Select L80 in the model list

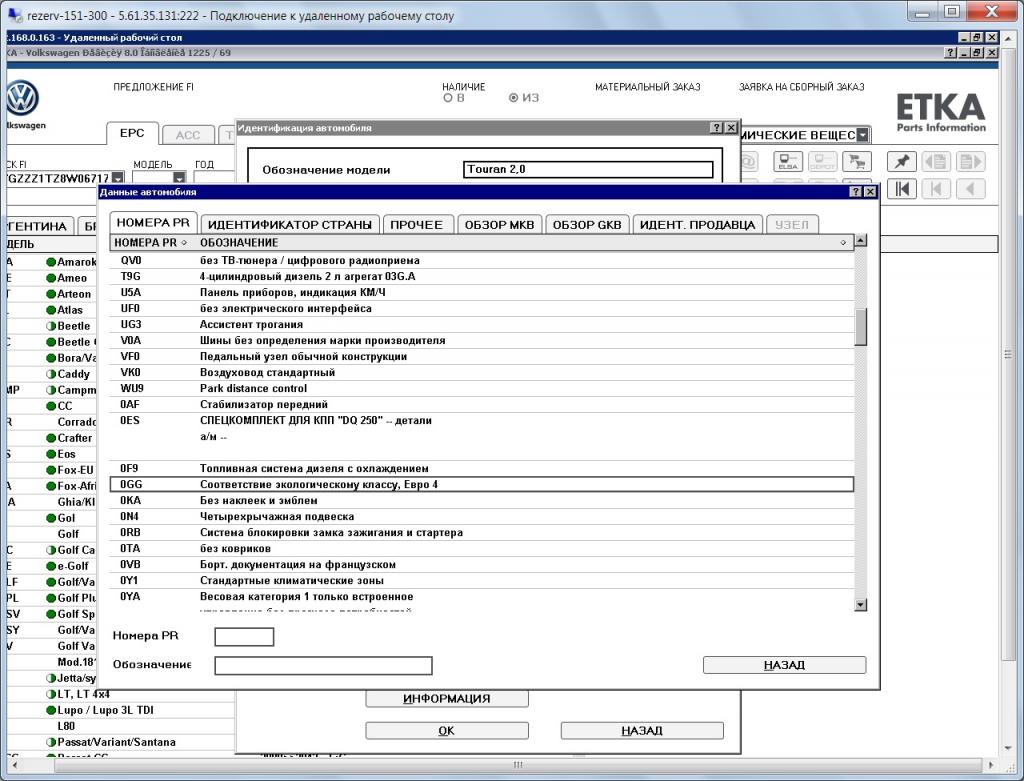click(66, 726)
